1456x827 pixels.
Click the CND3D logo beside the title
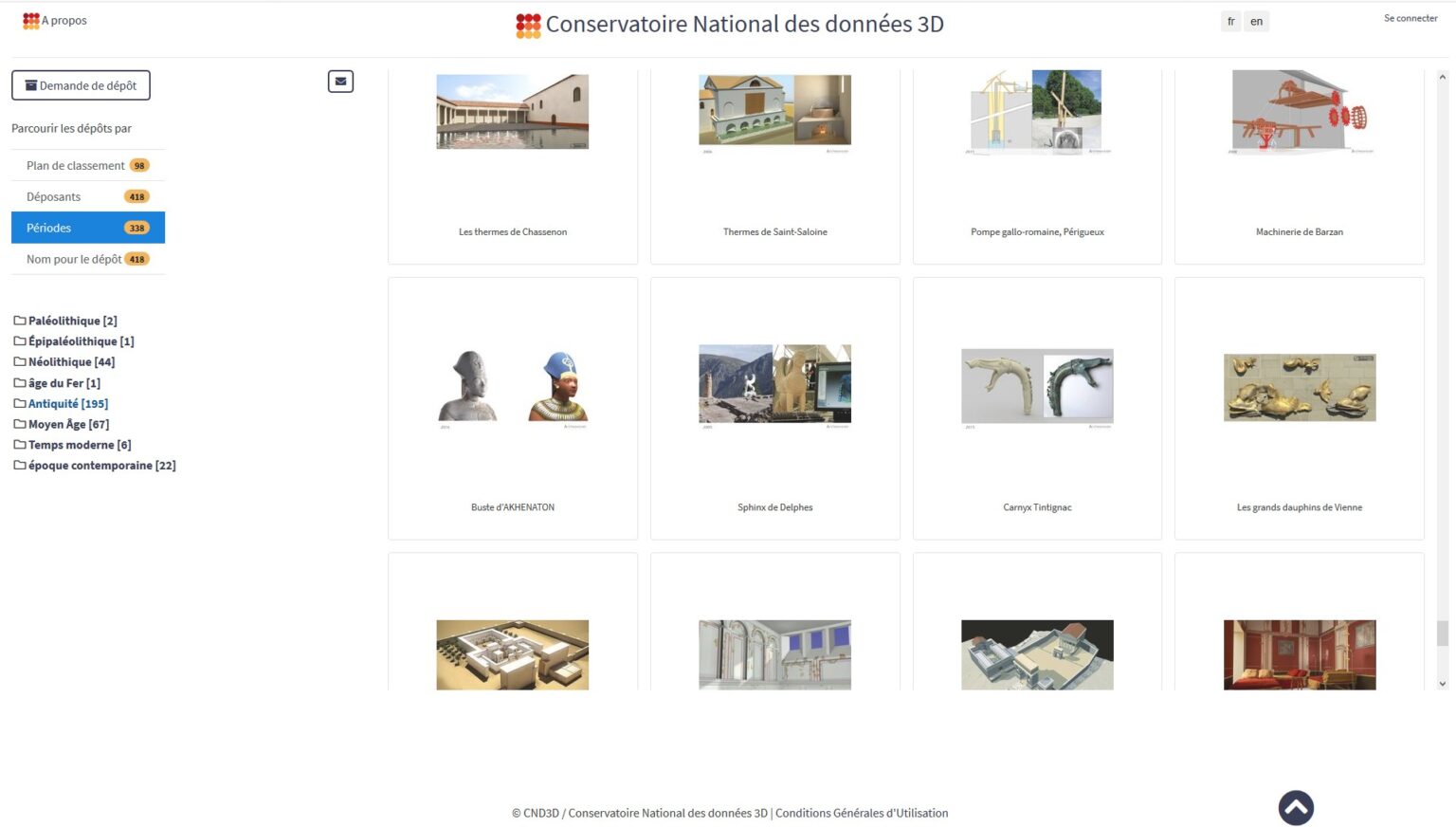click(x=528, y=26)
